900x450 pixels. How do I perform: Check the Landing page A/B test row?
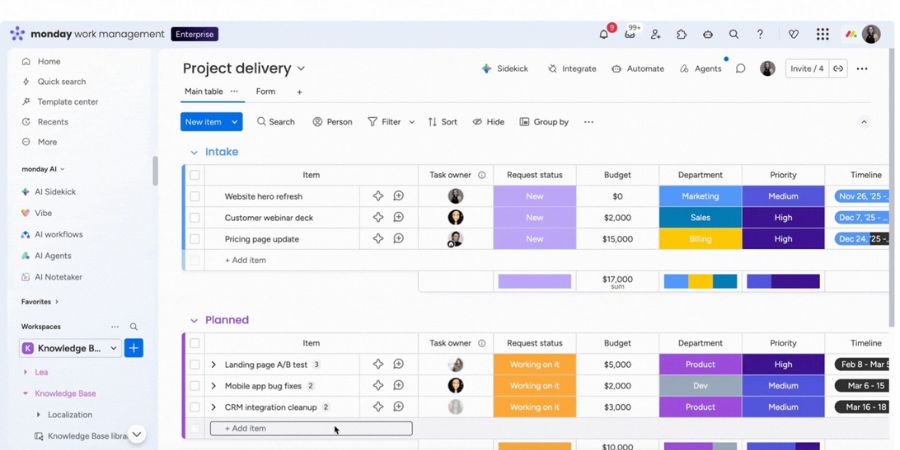pyautogui.click(x=195, y=364)
